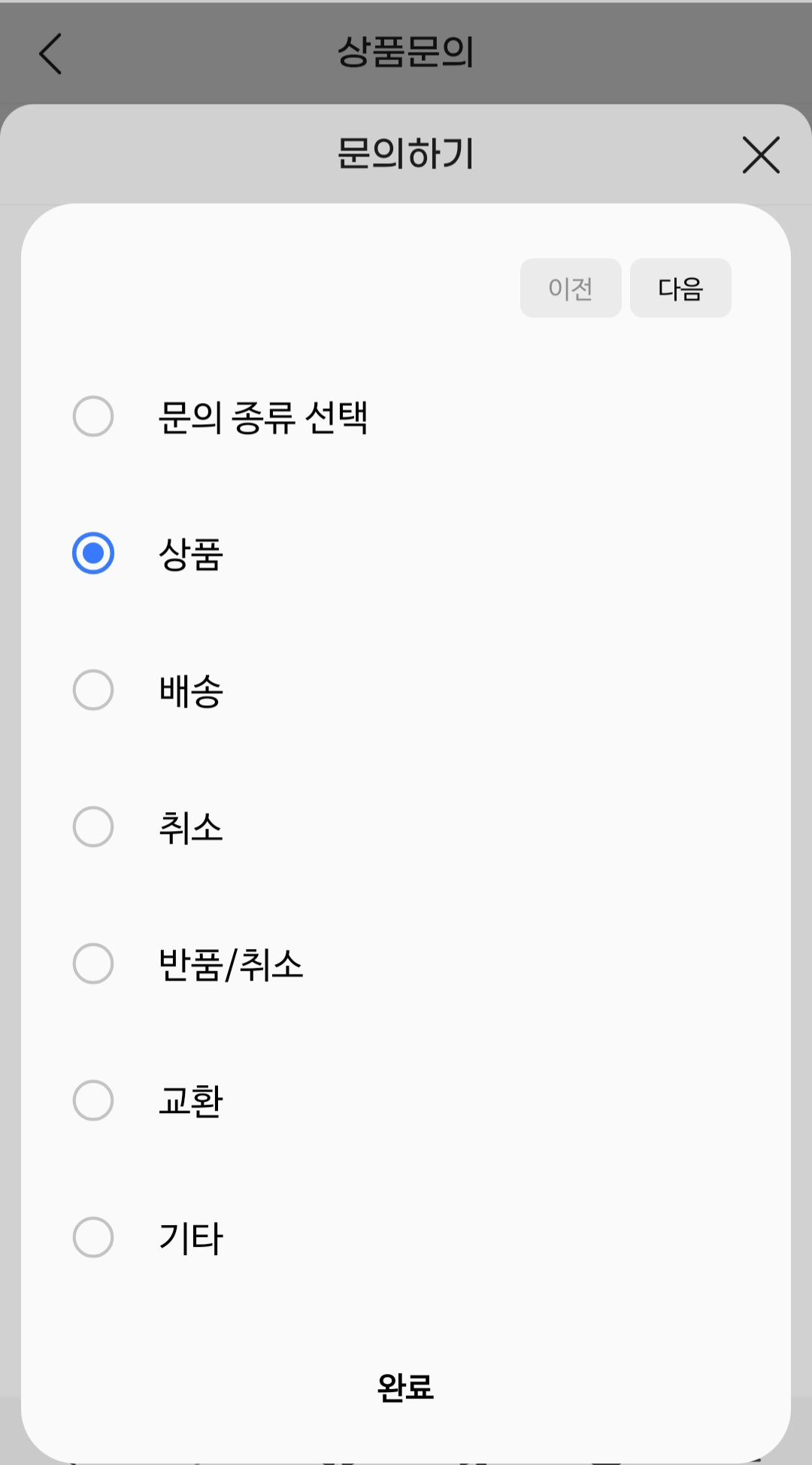Tap the 문의하기 sheet title
The height and width of the screenshot is (1465, 812).
405,154
